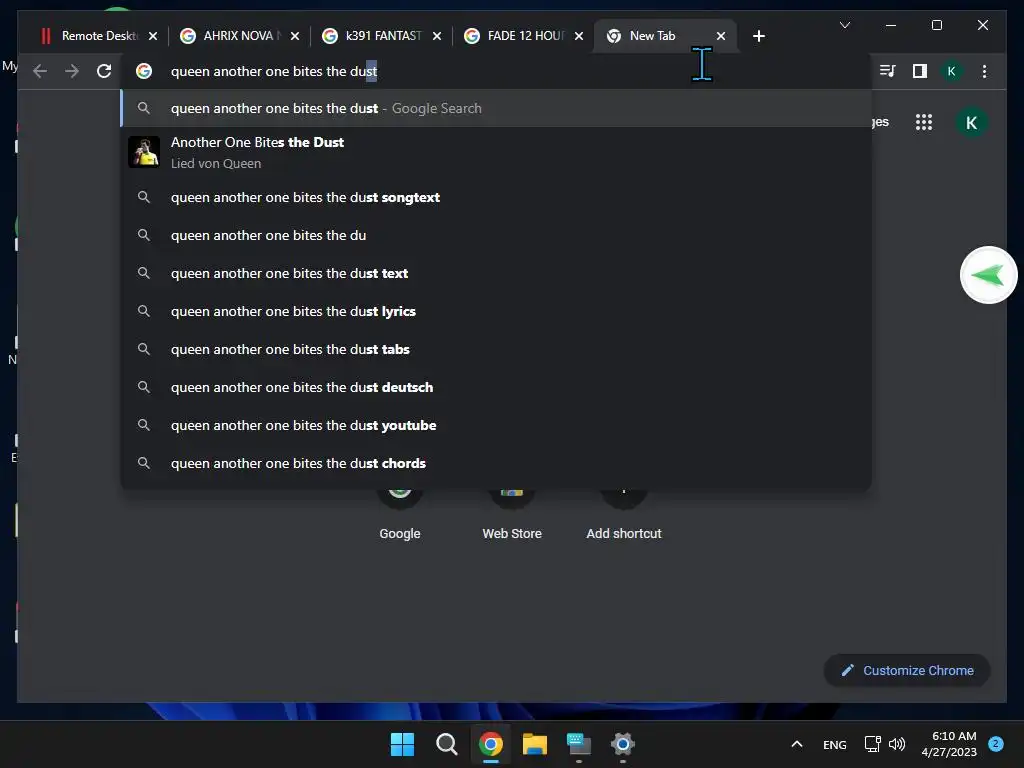
Task: Close the AHRIX NOVA tab
Action: pos(295,36)
